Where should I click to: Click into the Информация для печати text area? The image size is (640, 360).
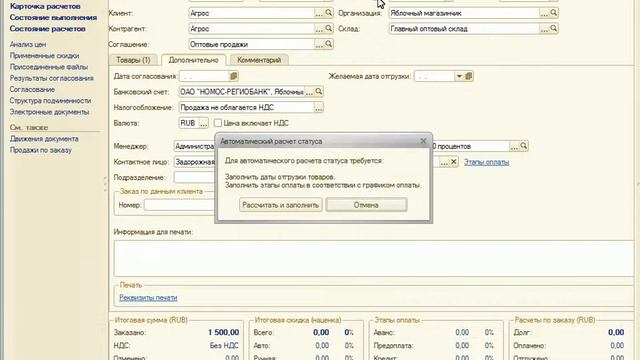tap(373, 258)
